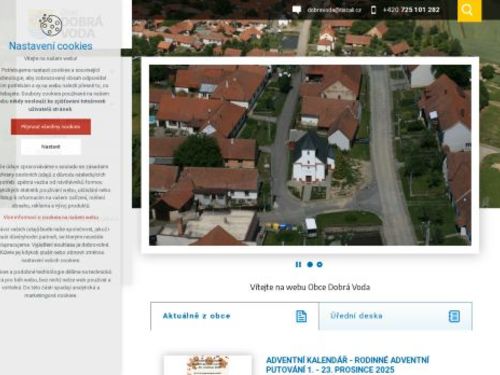Click the Nastavení cookies heading
This screenshot has height=375, width=500.
(x=51, y=46)
